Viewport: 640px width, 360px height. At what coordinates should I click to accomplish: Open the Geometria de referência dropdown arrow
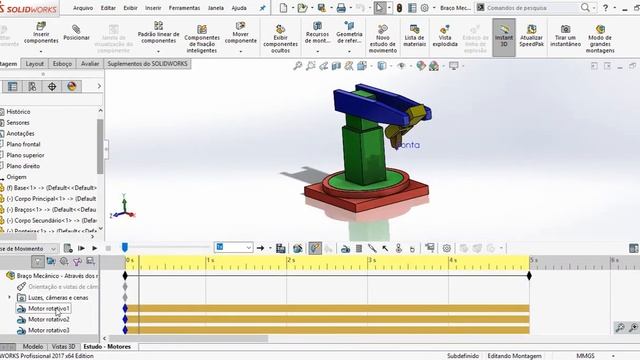click(349, 52)
